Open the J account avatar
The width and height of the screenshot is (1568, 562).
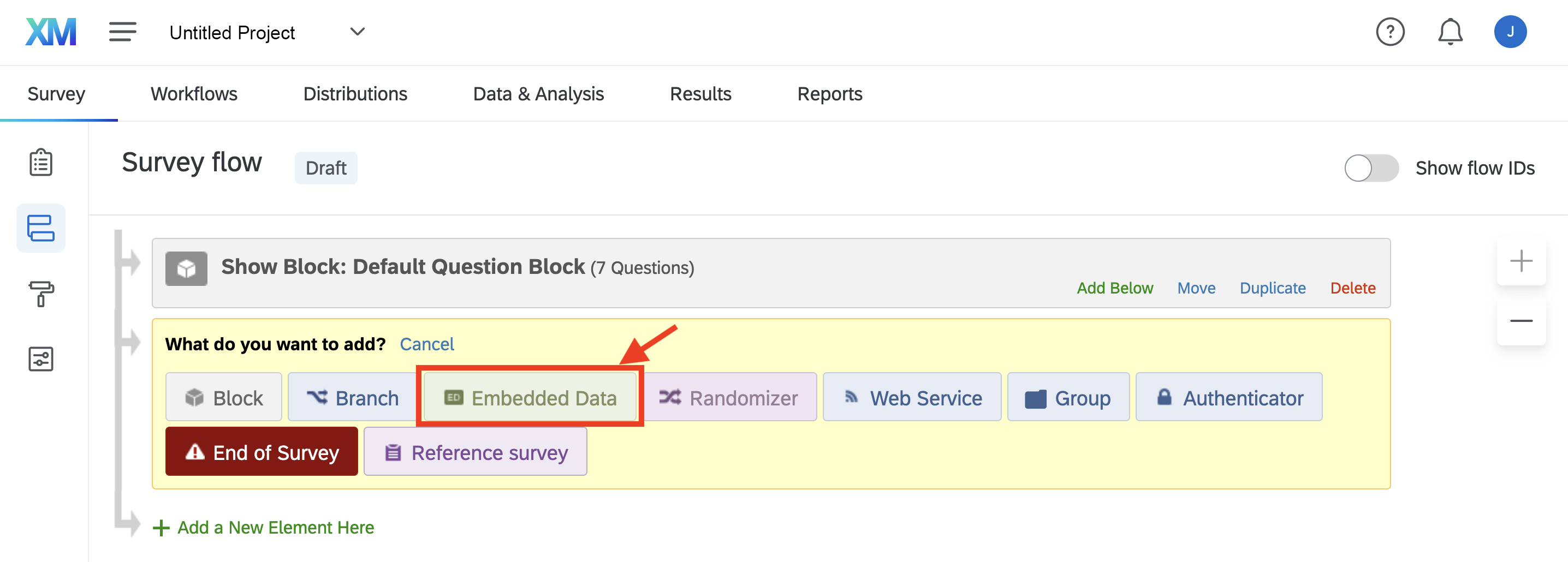point(1510,32)
